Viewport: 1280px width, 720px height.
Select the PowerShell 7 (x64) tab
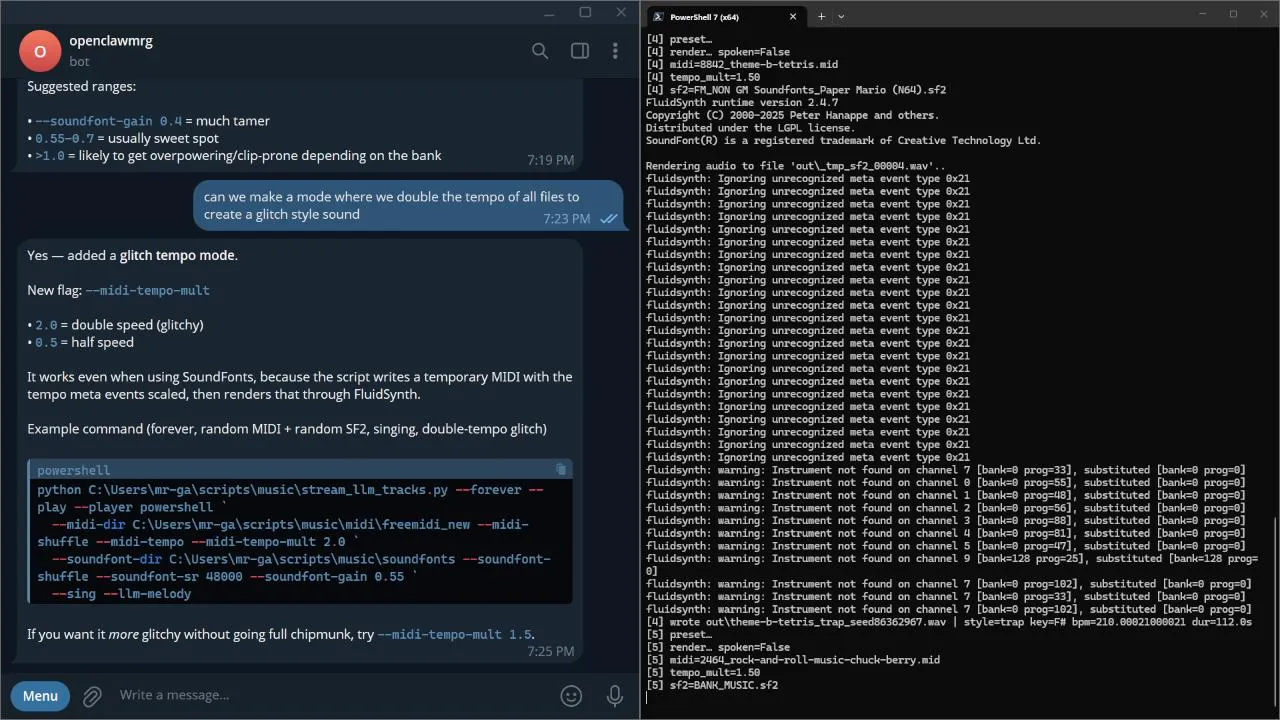tap(726, 16)
